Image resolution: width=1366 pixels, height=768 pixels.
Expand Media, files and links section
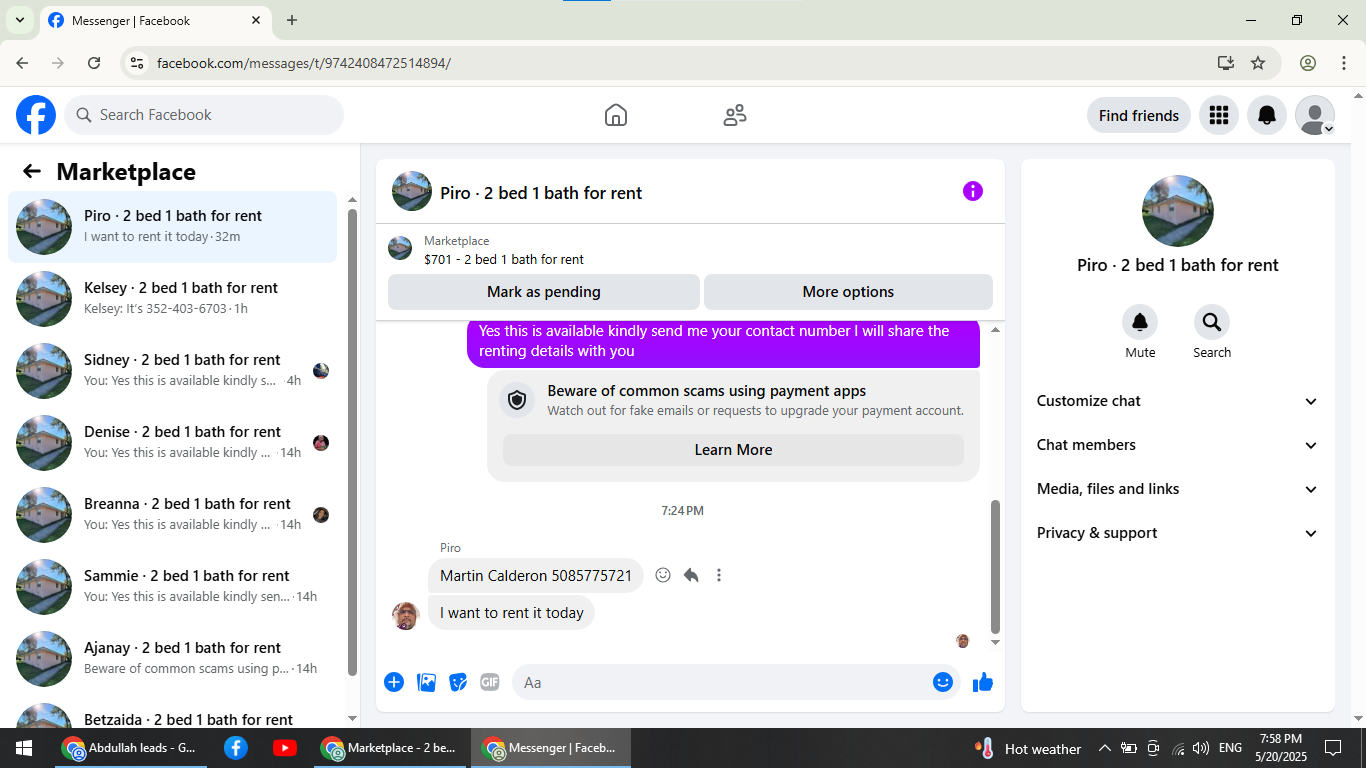(1178, 489)
